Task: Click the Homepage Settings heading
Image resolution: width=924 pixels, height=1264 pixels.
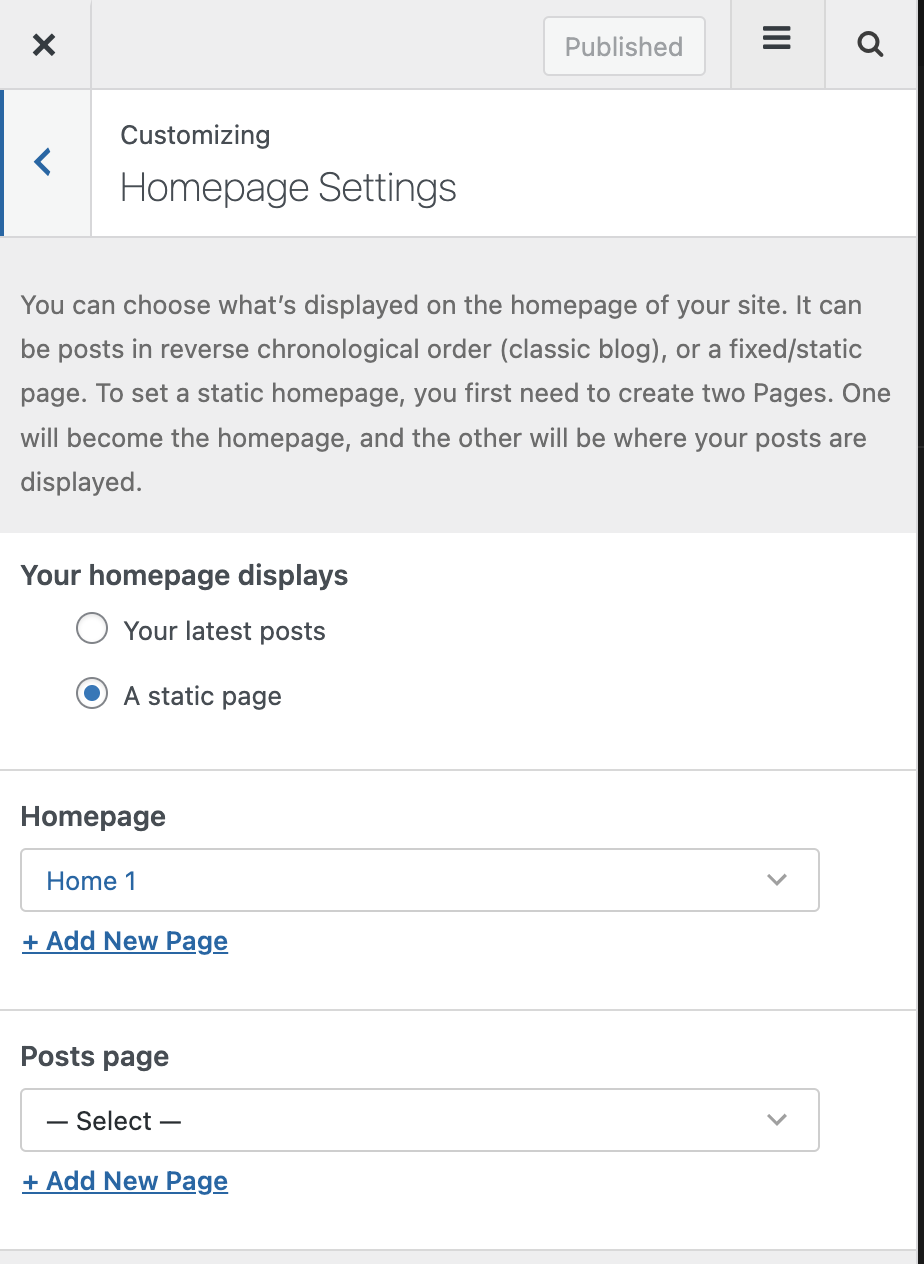Action: 288,188
